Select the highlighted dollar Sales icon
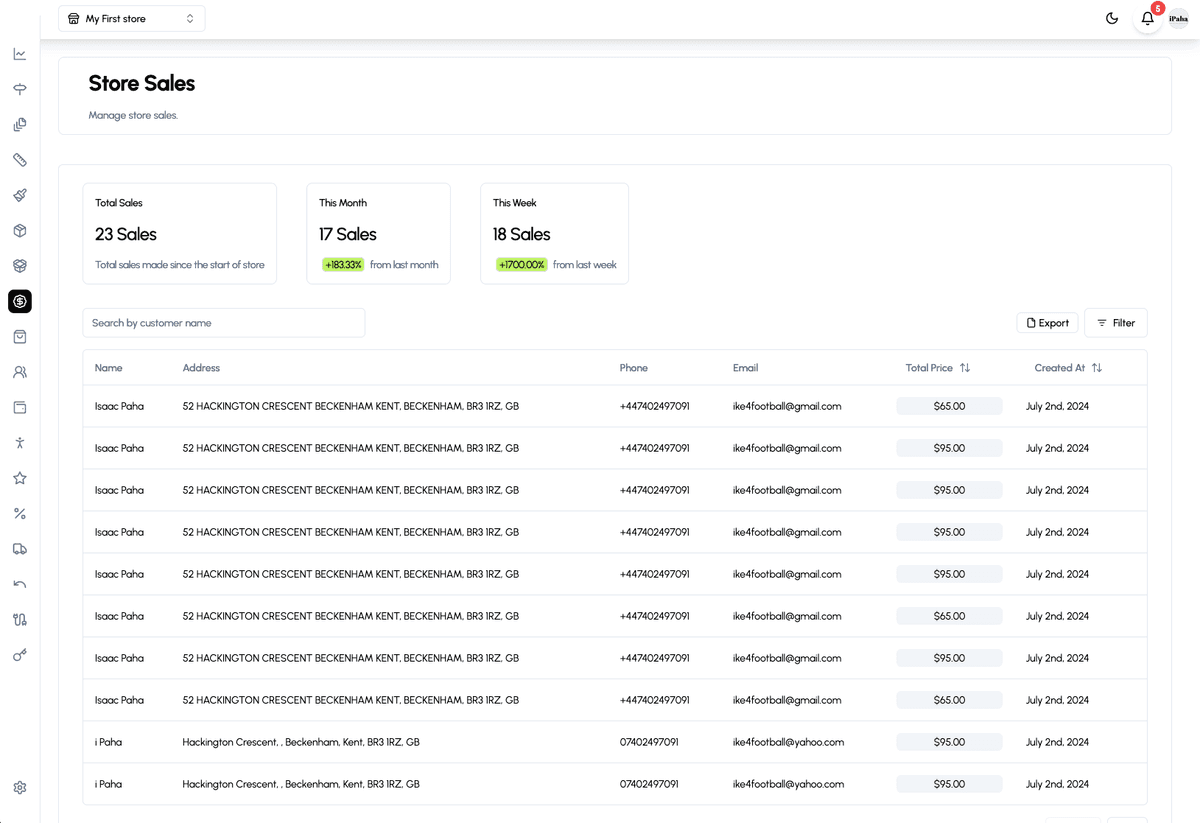Viewport: 1200px width, 823px height. tap(20, 301)
